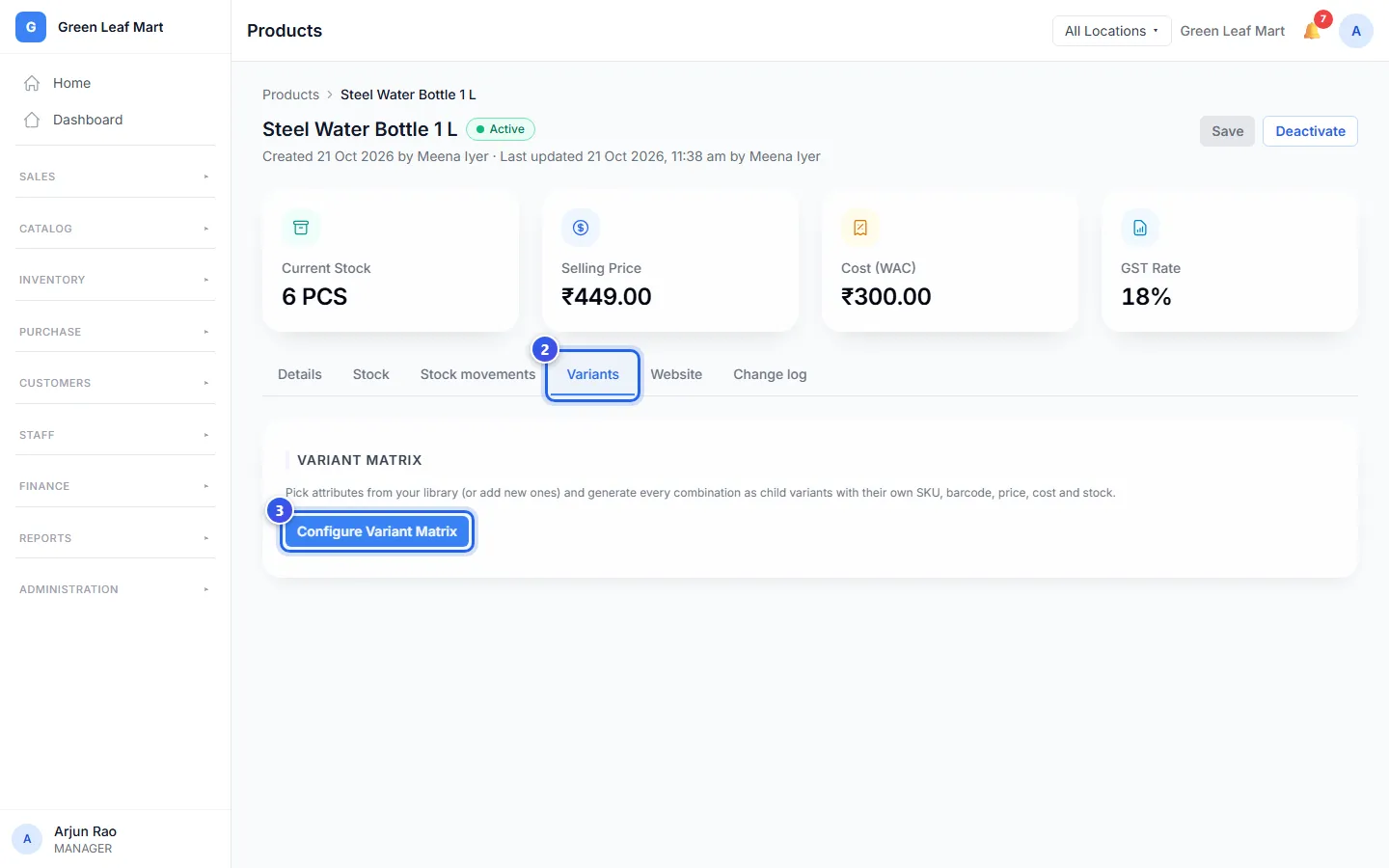Image resolution: width=1389 pixels, height=868 pixels.
Task: Click the 6 PCS stock value
Action: (314, 296)
